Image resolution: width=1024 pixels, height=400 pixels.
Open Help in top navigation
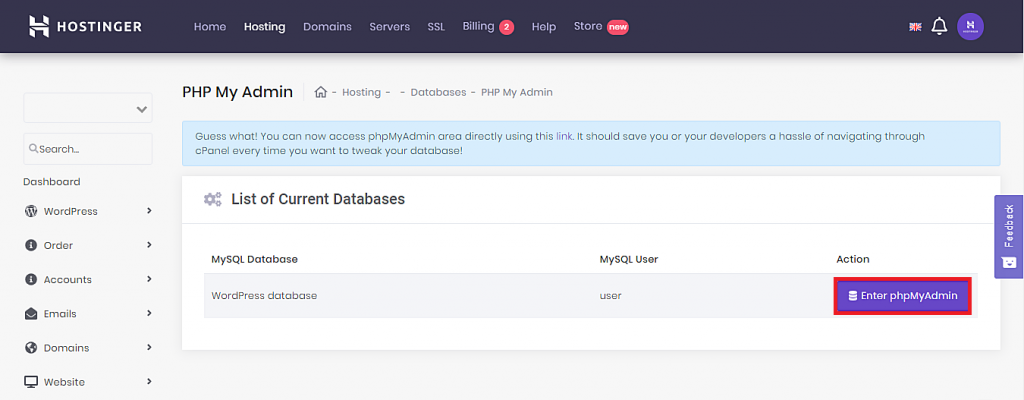(x=544, y=27)
